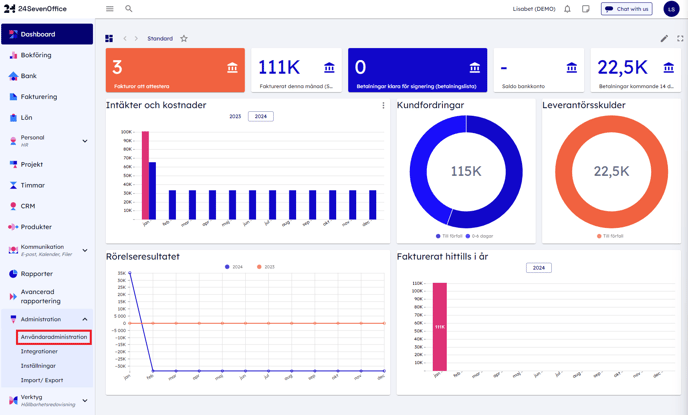Screen dimensions: 688x415
Task: Open the dashboard grid view icon
Action: (x=109, y=39)
